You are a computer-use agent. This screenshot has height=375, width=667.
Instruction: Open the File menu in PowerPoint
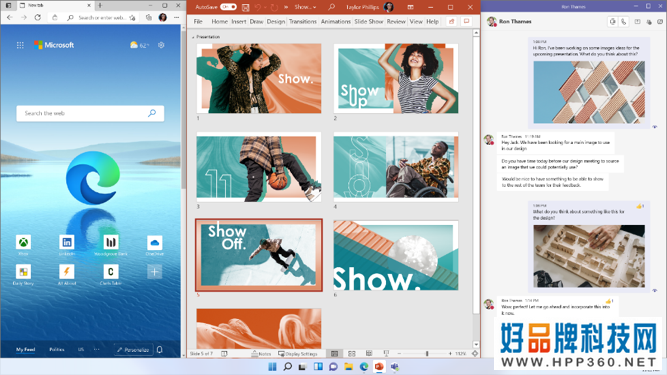198,21
